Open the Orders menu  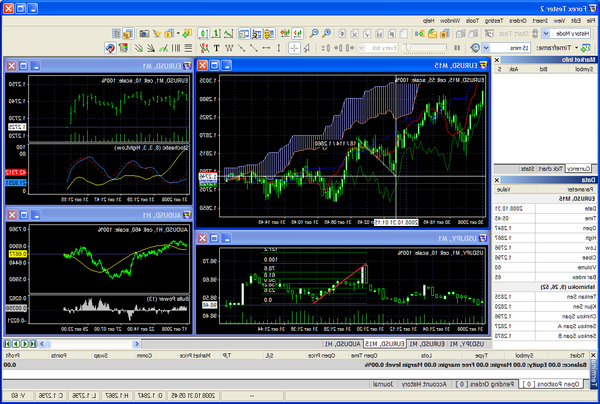(x=518, y=21)
